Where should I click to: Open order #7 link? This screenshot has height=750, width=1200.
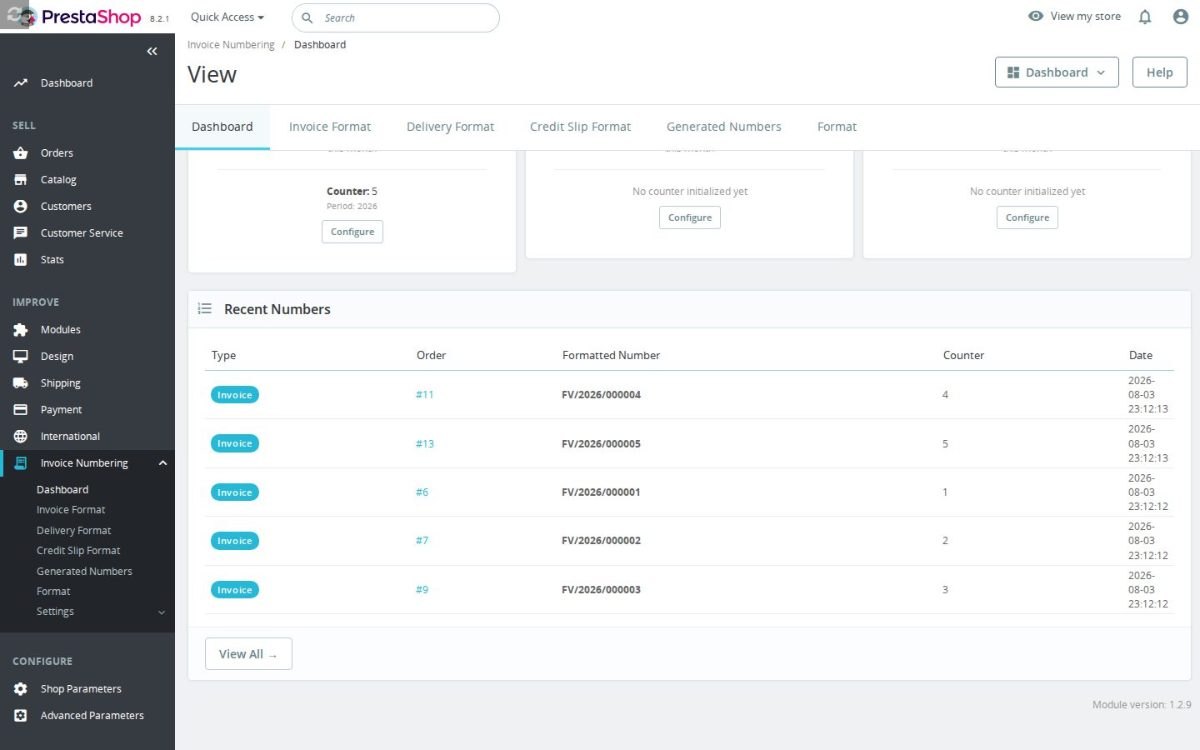tap(422, 541)
